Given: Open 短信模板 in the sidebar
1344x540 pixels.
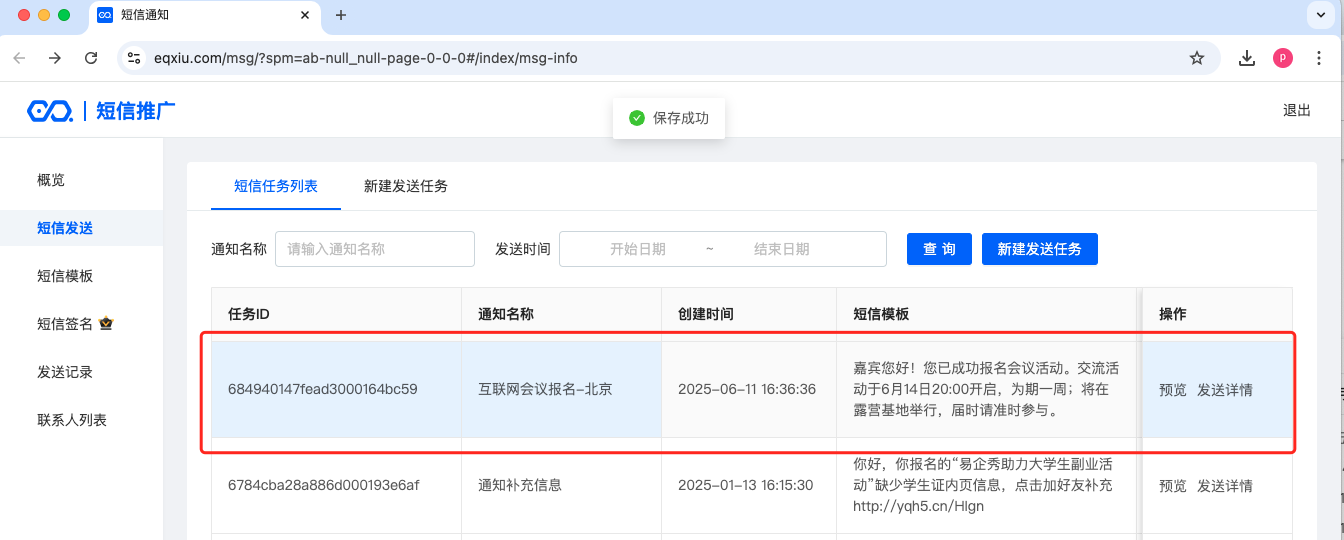Looking at the screenshot, I should point(65,276).
